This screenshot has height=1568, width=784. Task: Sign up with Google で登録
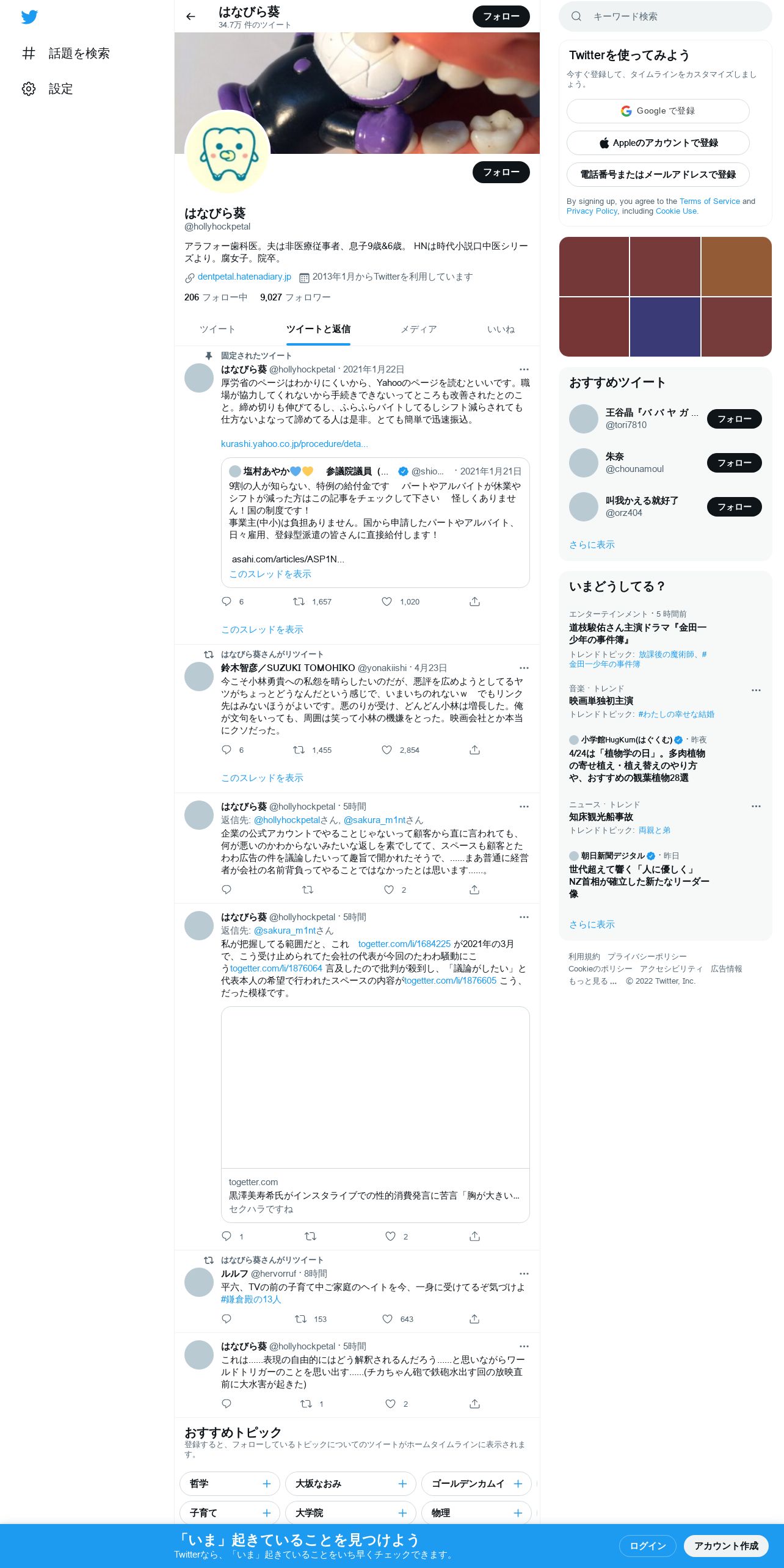tap(658, 111)
